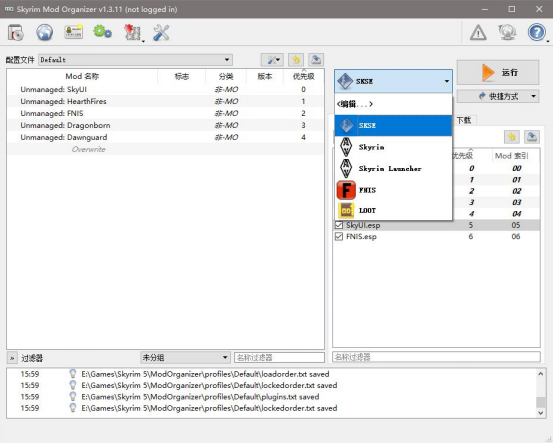Click the 运行 run button
The height and width of the screenshot is (446, 553).
tap(498, 72)
